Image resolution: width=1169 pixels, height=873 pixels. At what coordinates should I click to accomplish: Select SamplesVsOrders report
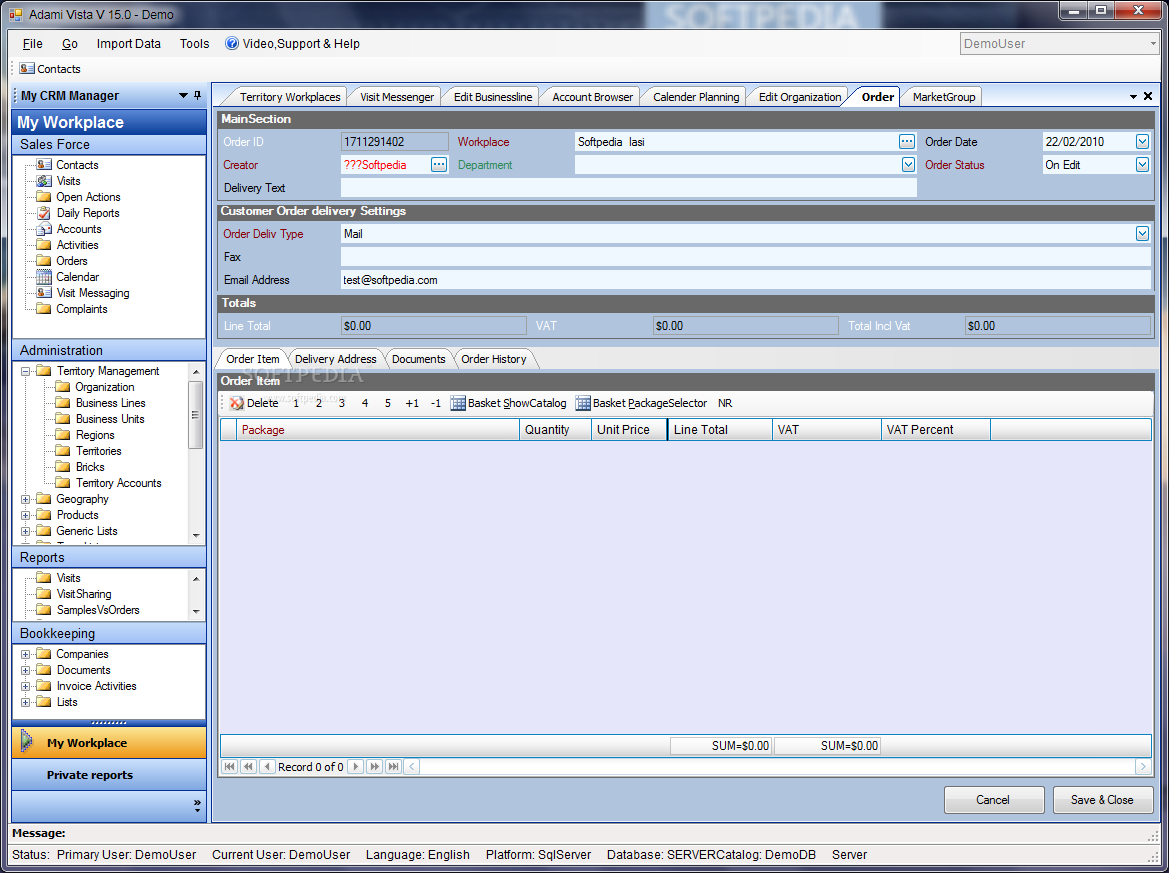(98, 610)
